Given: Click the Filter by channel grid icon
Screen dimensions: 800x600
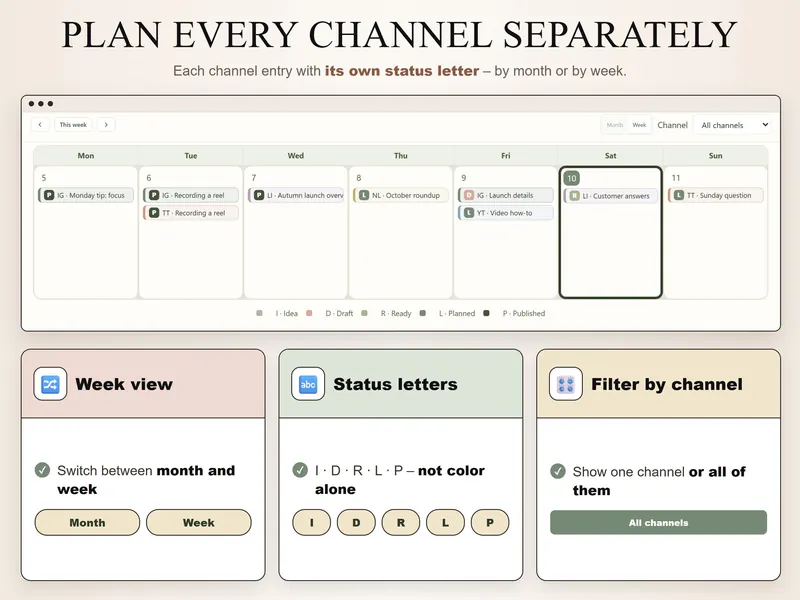Looking at the screenshot, I should [x=566, y=384].
